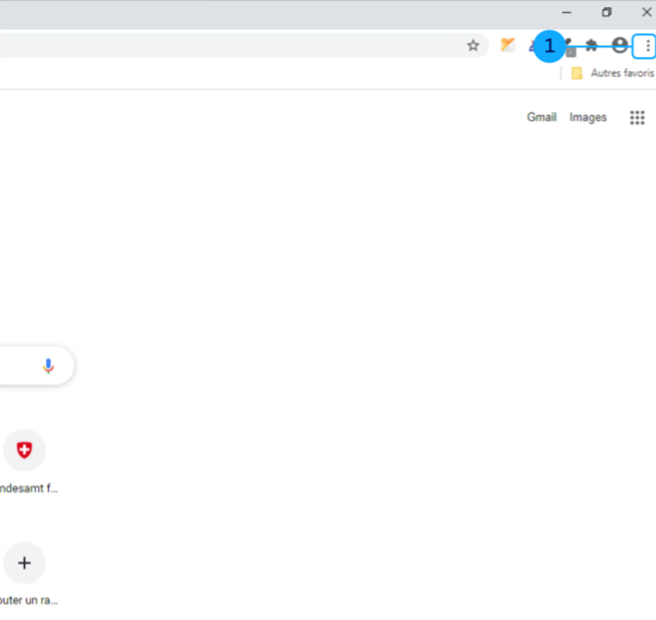This screenshot has width=656, height=620.
Task: Click the plus icon to add shortcut
Action: click(24, 563)
